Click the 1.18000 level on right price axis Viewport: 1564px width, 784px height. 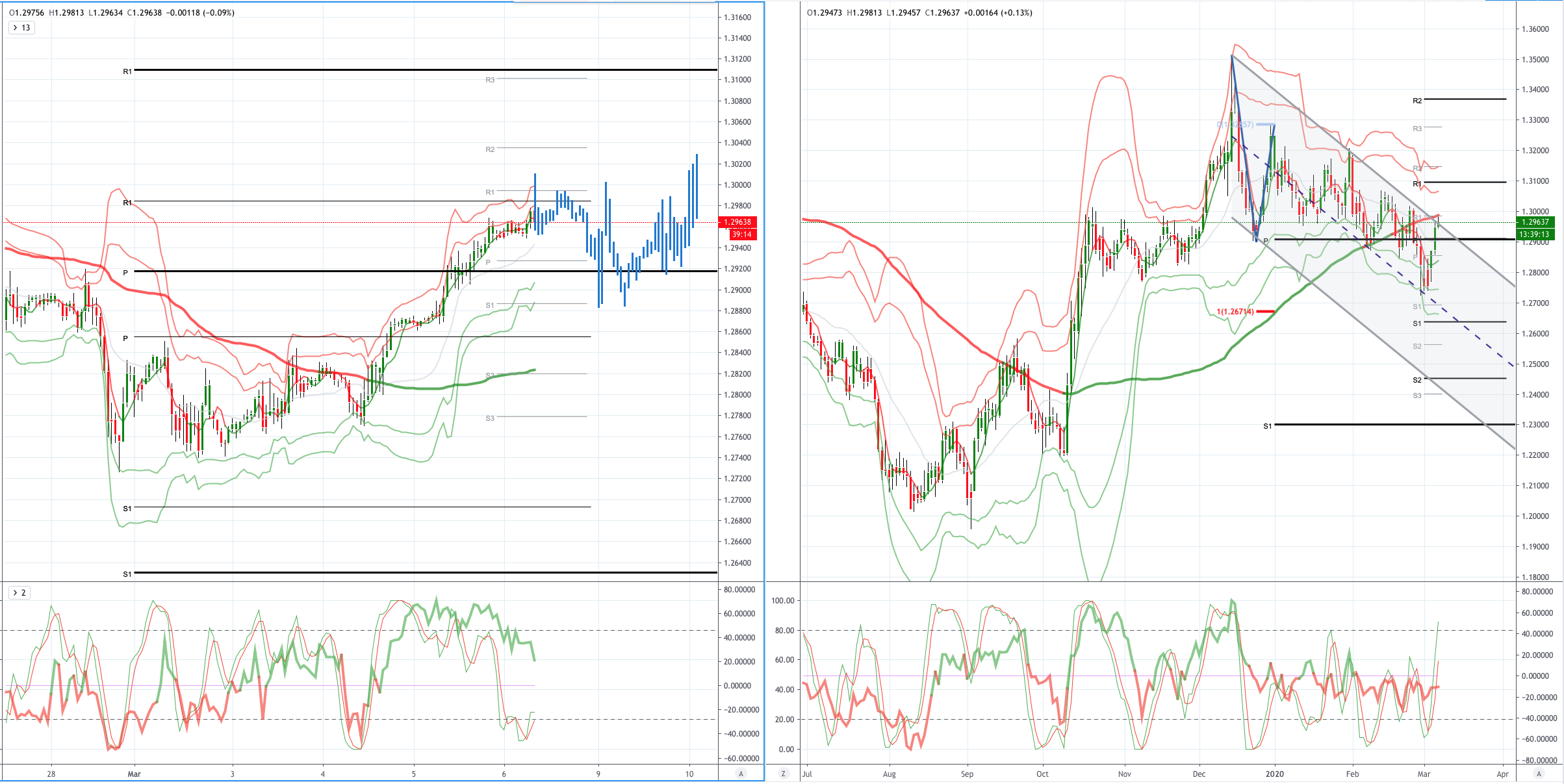pos(1535,577)
